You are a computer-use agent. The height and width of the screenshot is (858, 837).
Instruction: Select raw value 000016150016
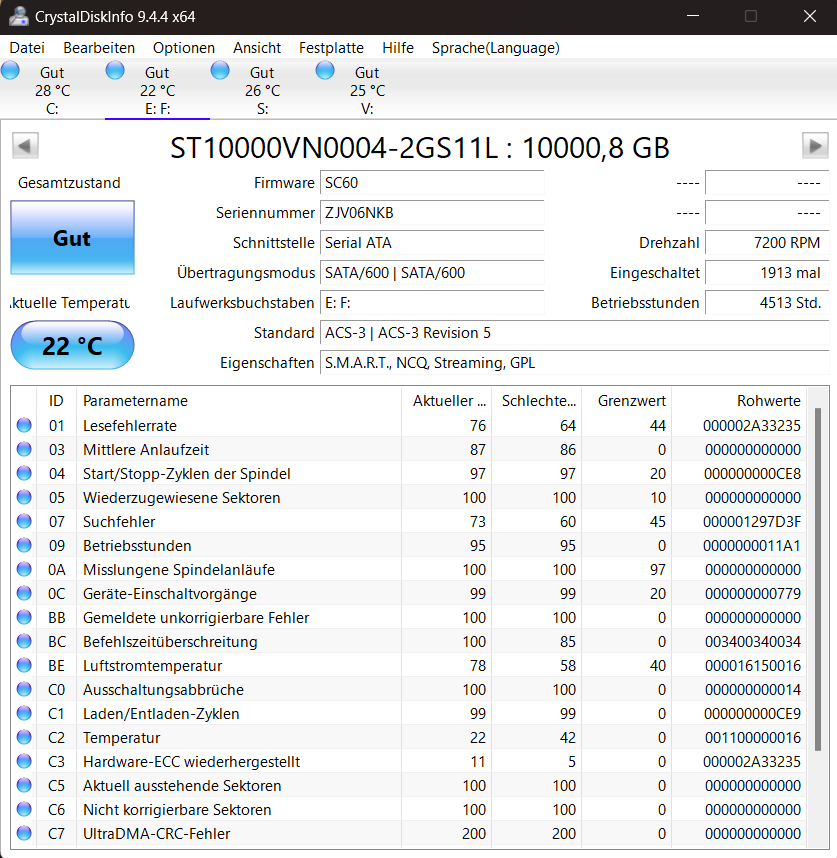[753, 665]
